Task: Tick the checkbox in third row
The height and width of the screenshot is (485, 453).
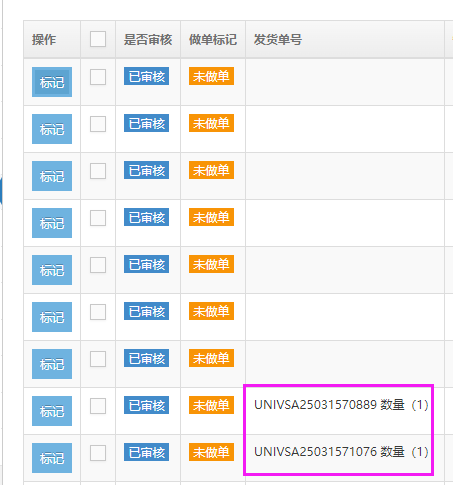Action: click(98, 171)
